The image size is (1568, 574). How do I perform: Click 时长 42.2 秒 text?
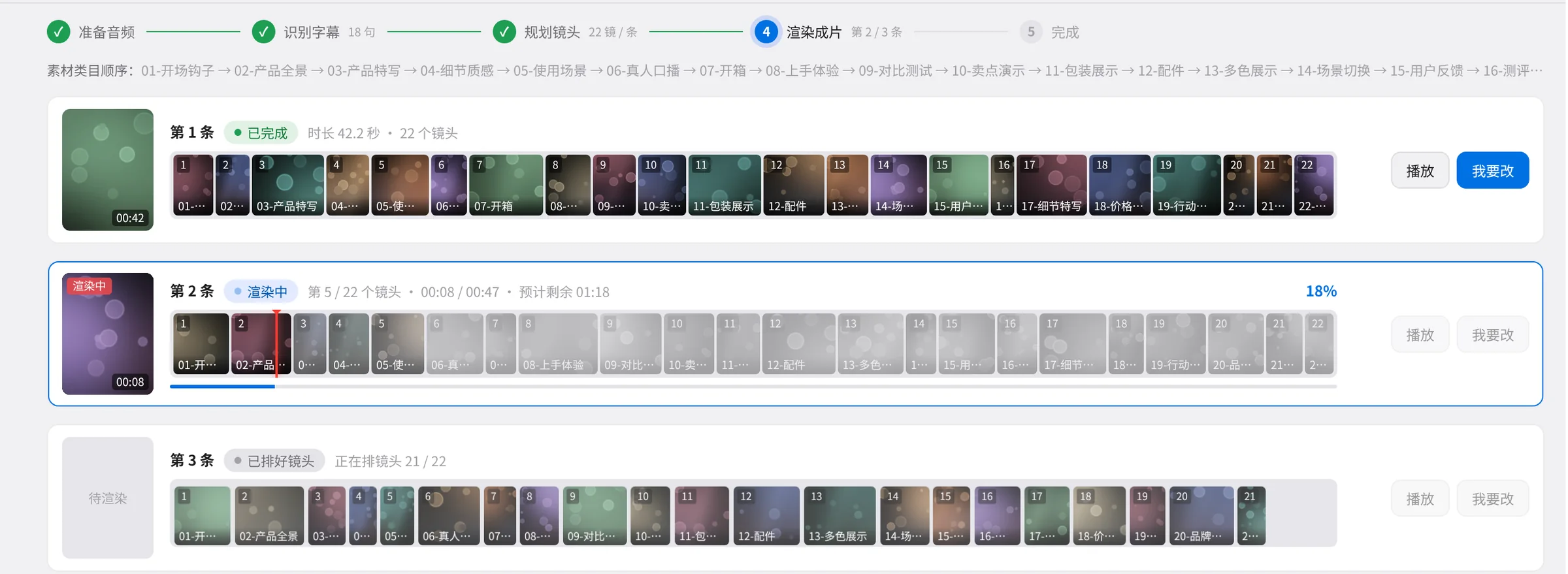tap(344, 133)
